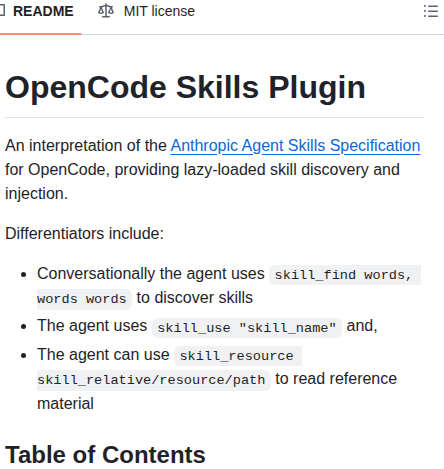Select the skill_use "skill_name" code snippet

[x=247, y=328]
